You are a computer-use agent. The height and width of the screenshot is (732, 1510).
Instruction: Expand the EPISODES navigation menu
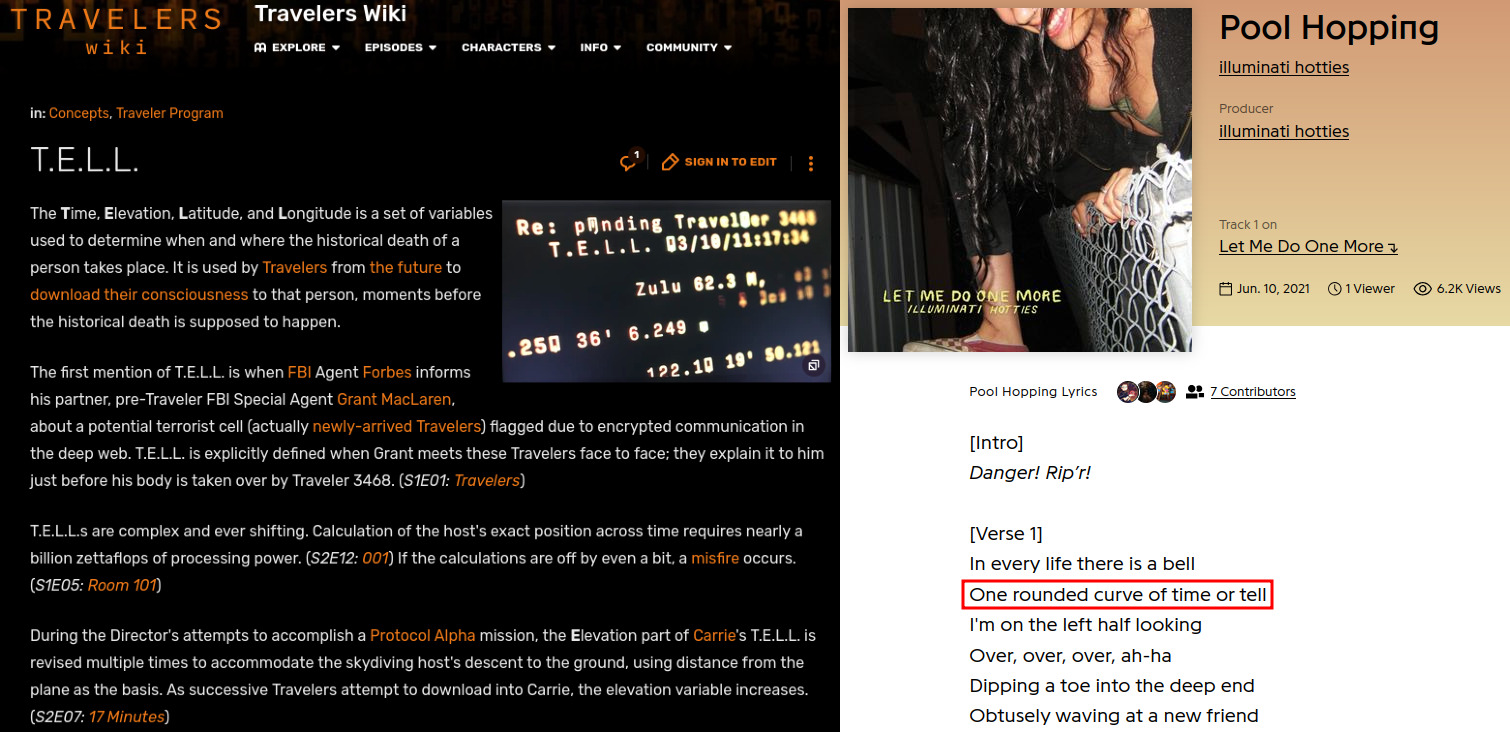coord(400,47)
